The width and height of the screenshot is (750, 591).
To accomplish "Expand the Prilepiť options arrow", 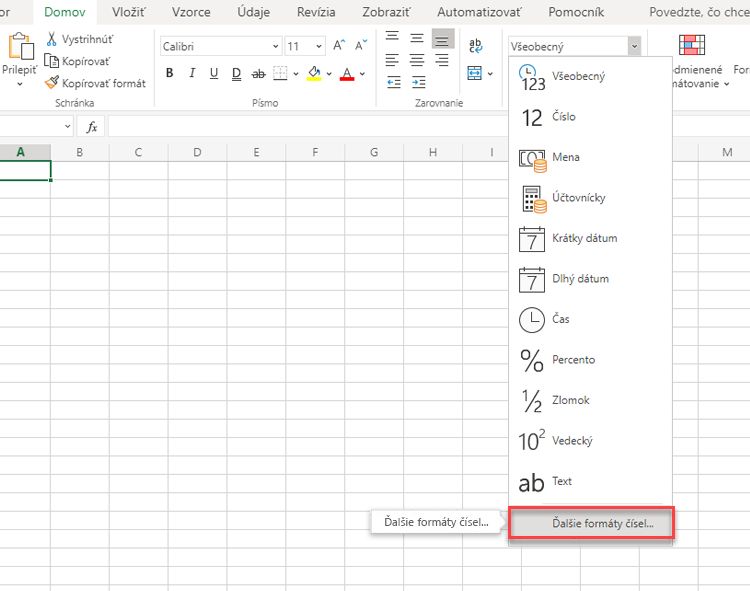I will coord(20,84).
